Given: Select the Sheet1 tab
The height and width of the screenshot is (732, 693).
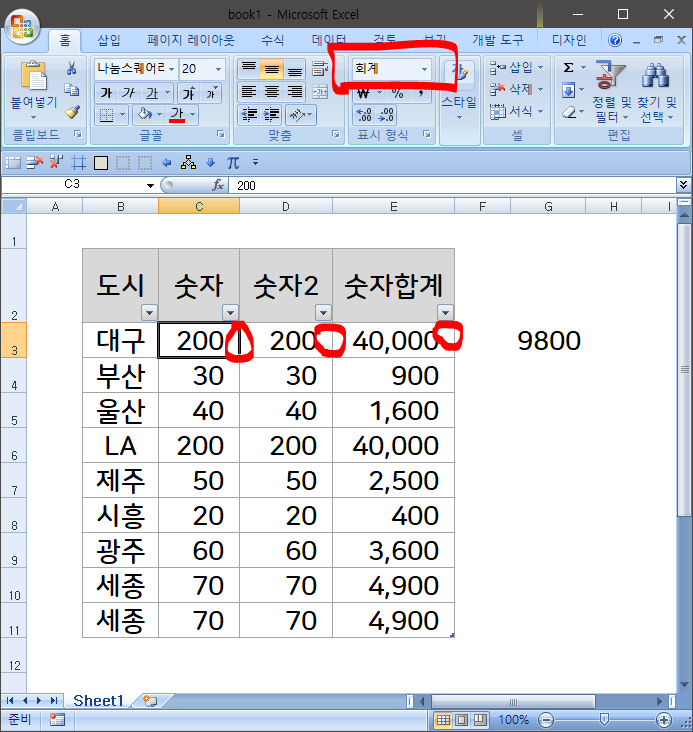Looking at the screenshot, I should pos(98,700).
